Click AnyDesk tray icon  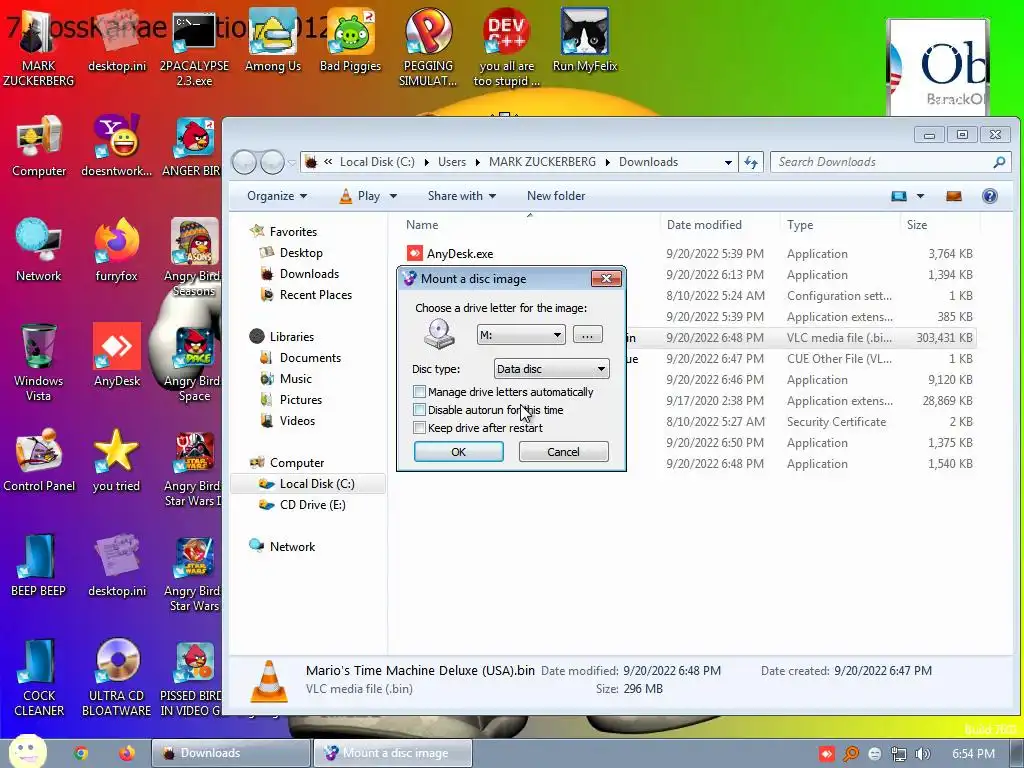point(827,754)
